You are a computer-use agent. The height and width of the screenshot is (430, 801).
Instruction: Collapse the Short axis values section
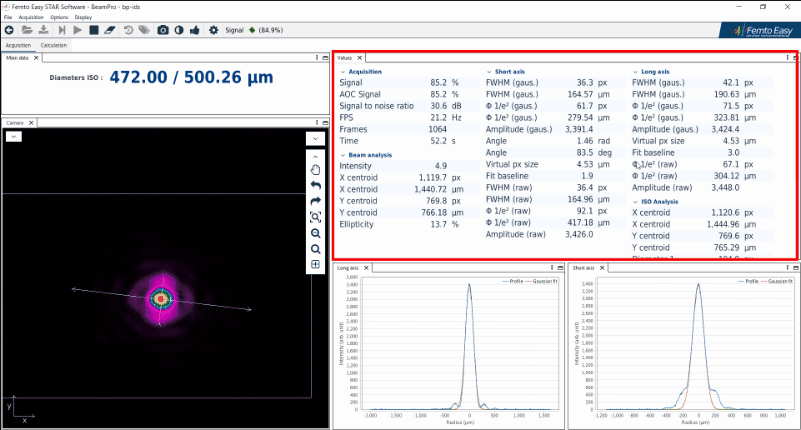(x=489, y=72)
